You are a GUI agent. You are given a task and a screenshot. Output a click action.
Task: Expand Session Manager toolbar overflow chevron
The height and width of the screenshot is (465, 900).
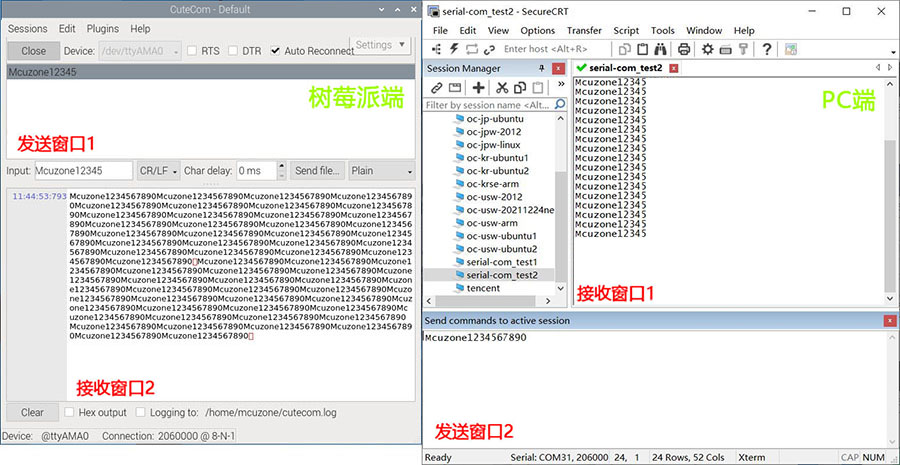[x=561, y=85]
